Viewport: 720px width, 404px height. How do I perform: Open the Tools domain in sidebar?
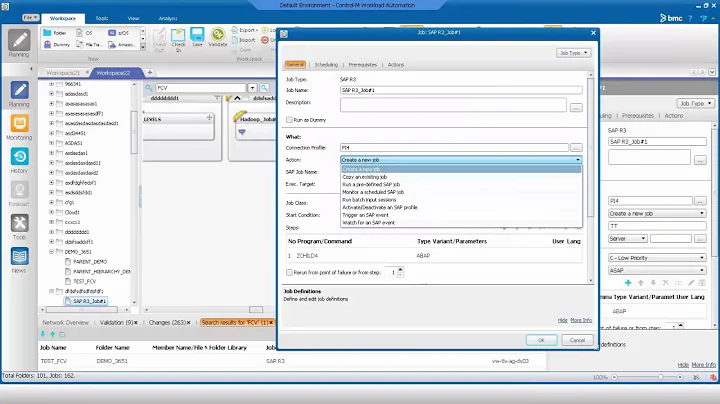(19, 227)
